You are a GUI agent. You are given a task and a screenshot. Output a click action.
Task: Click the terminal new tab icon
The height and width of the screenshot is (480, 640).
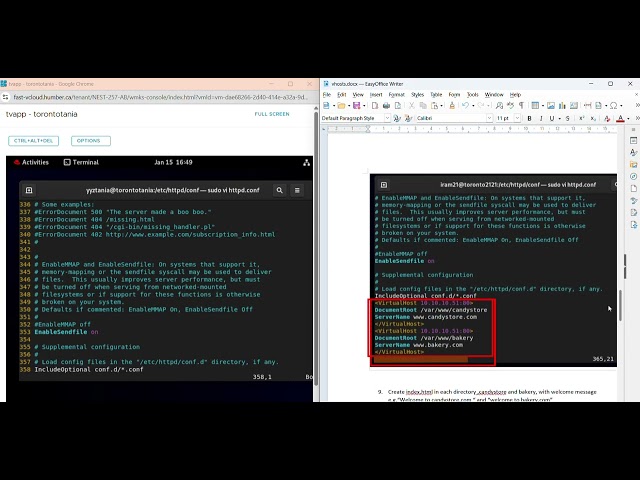click(x=29, y=190)
